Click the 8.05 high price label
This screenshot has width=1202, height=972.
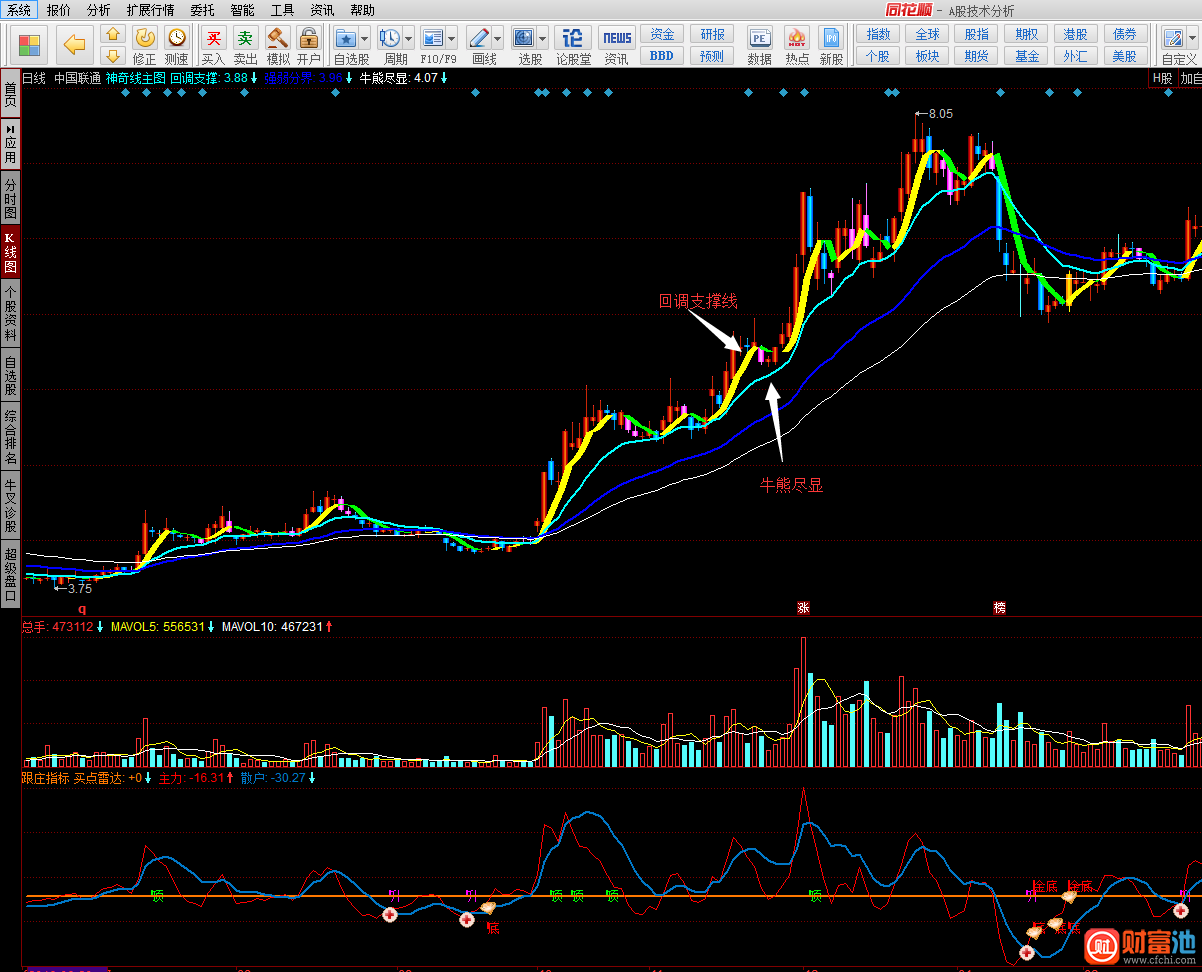[940, 114]
